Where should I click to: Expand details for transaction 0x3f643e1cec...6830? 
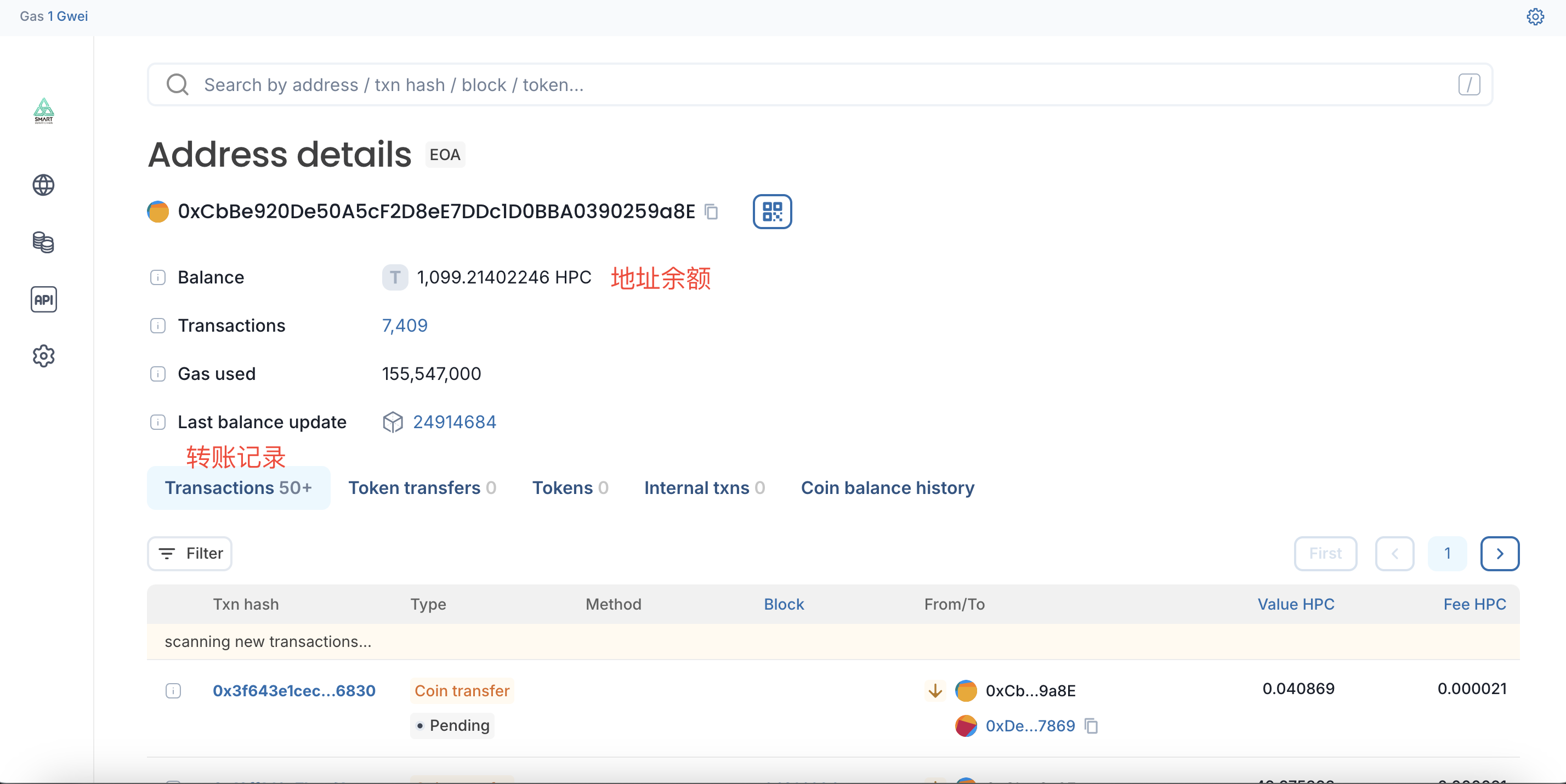point(173,690)
